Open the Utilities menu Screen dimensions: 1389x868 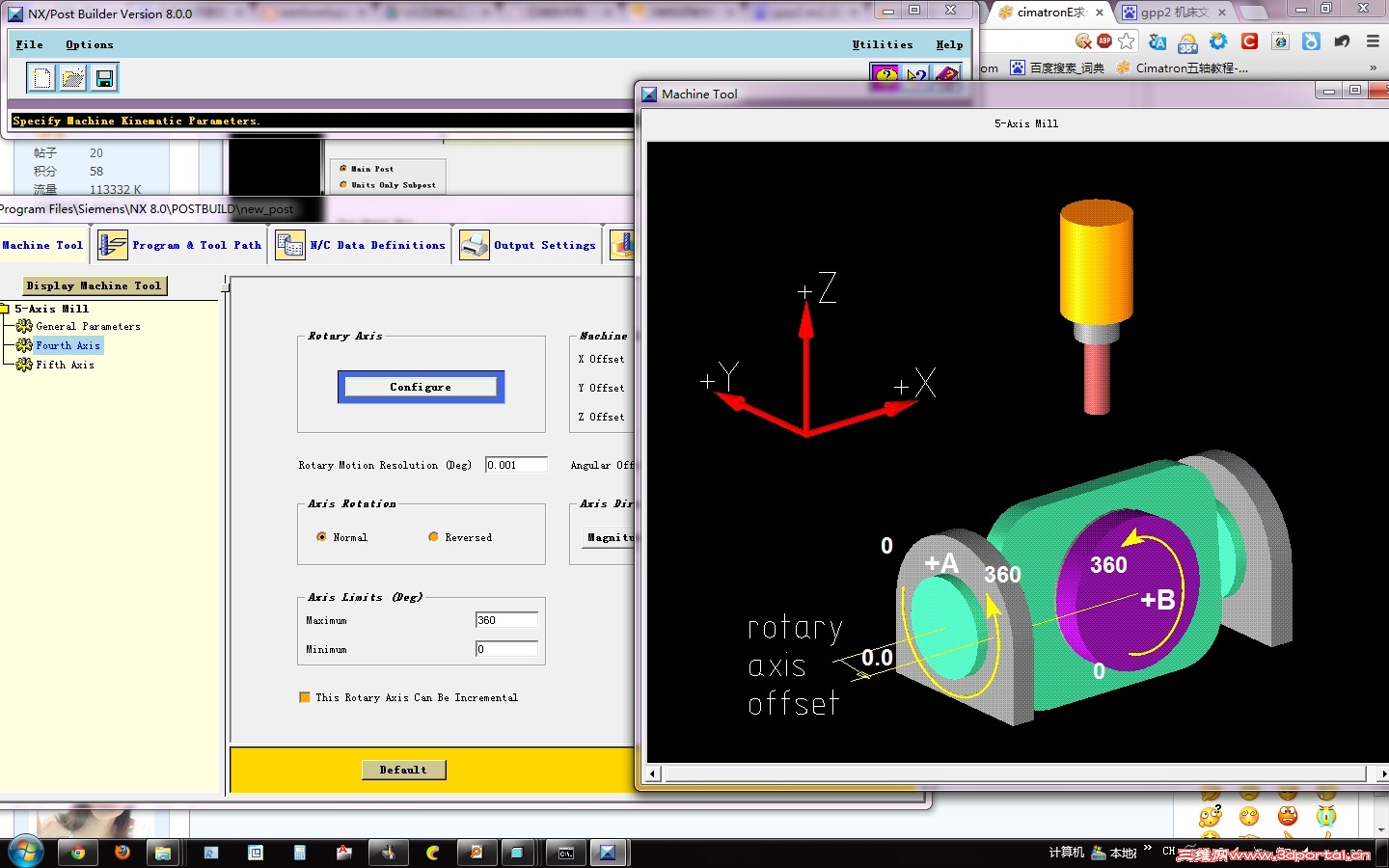click(x=883, y=44)
